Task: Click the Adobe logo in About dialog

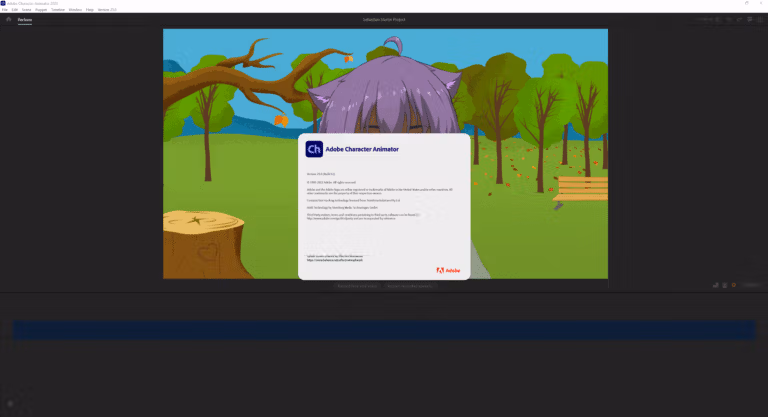Action: (448, 270)
